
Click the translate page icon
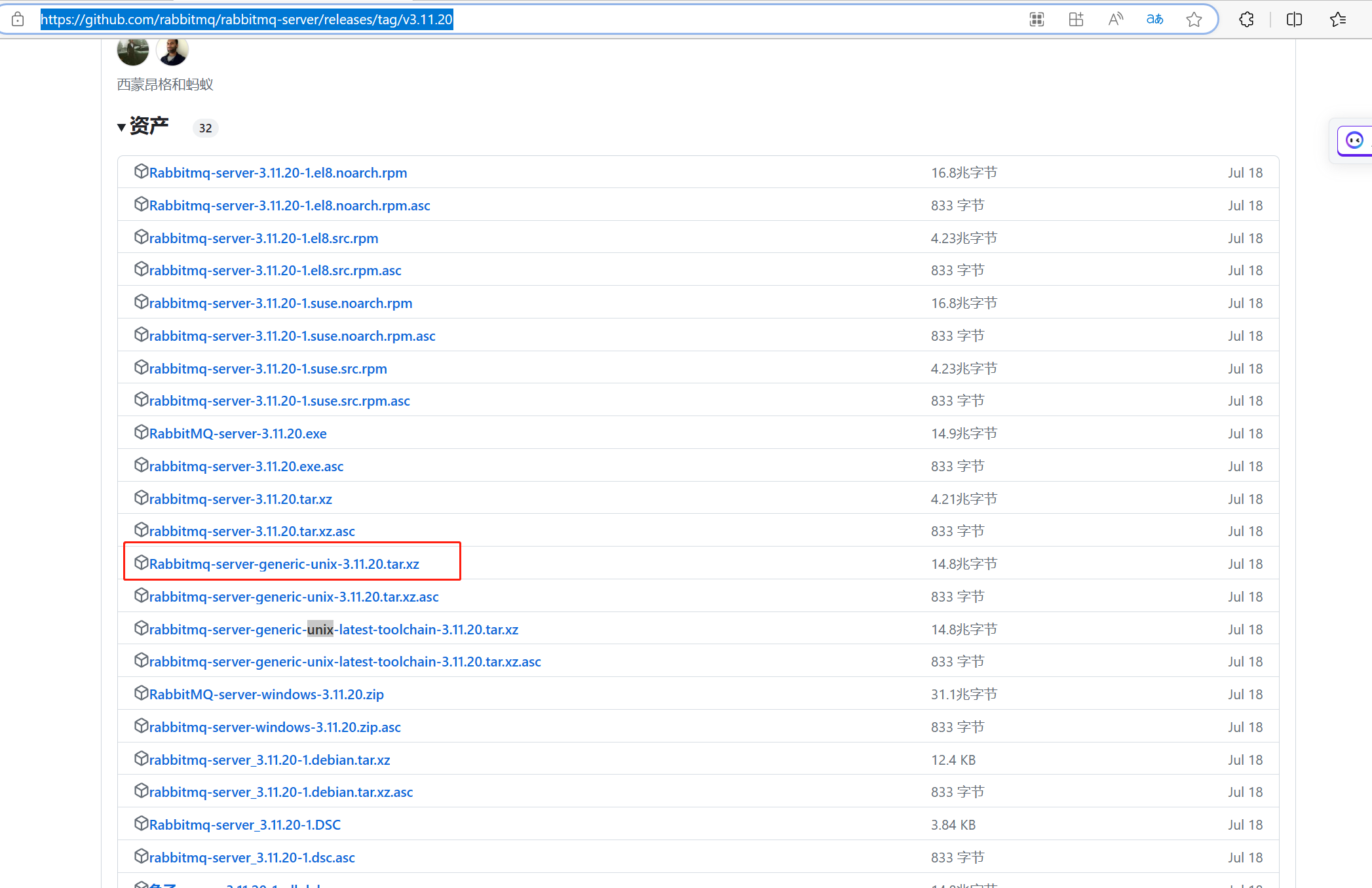click(x=1154, y=20)
